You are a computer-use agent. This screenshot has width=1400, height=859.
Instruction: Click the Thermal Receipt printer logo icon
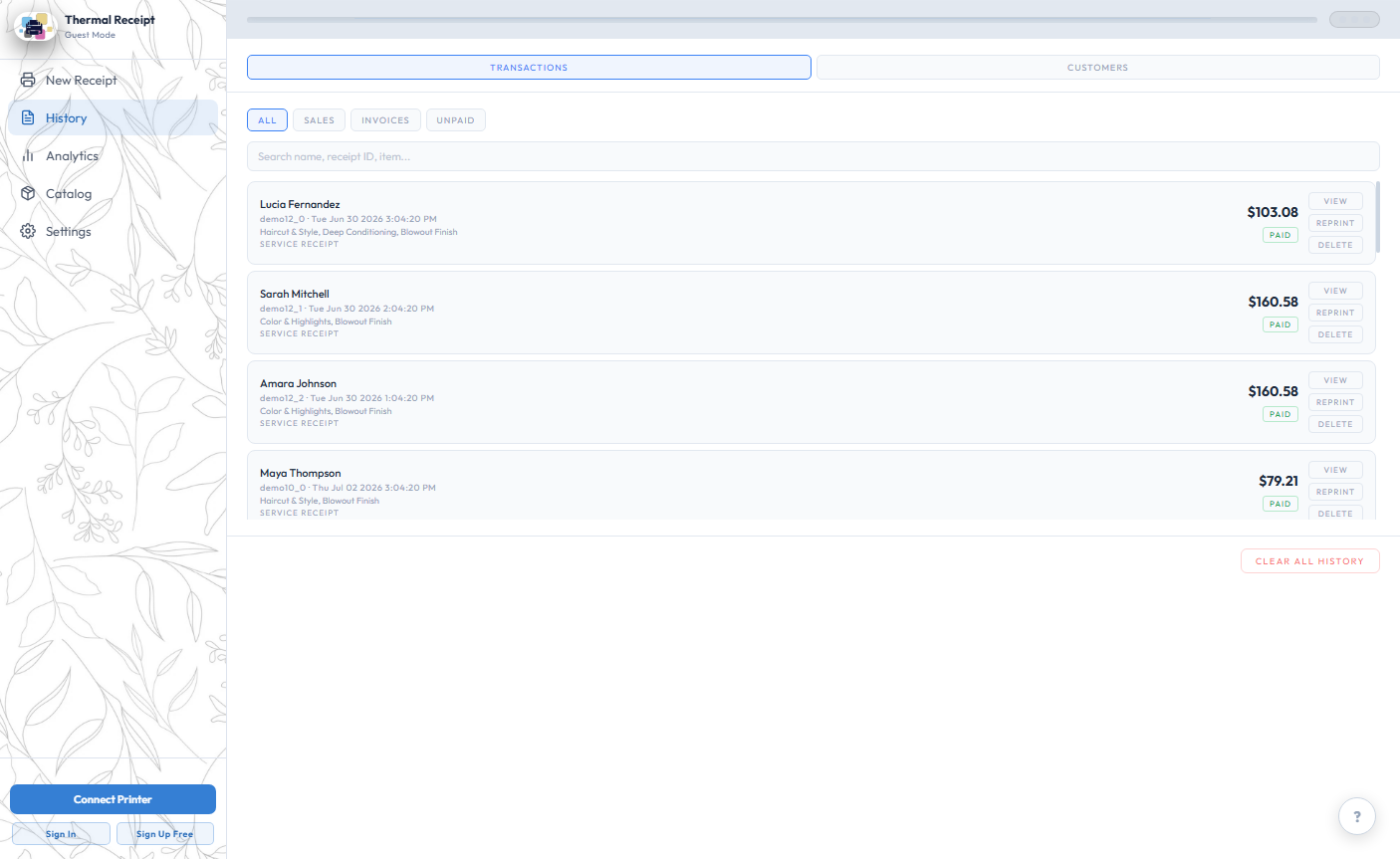(36, 27)
